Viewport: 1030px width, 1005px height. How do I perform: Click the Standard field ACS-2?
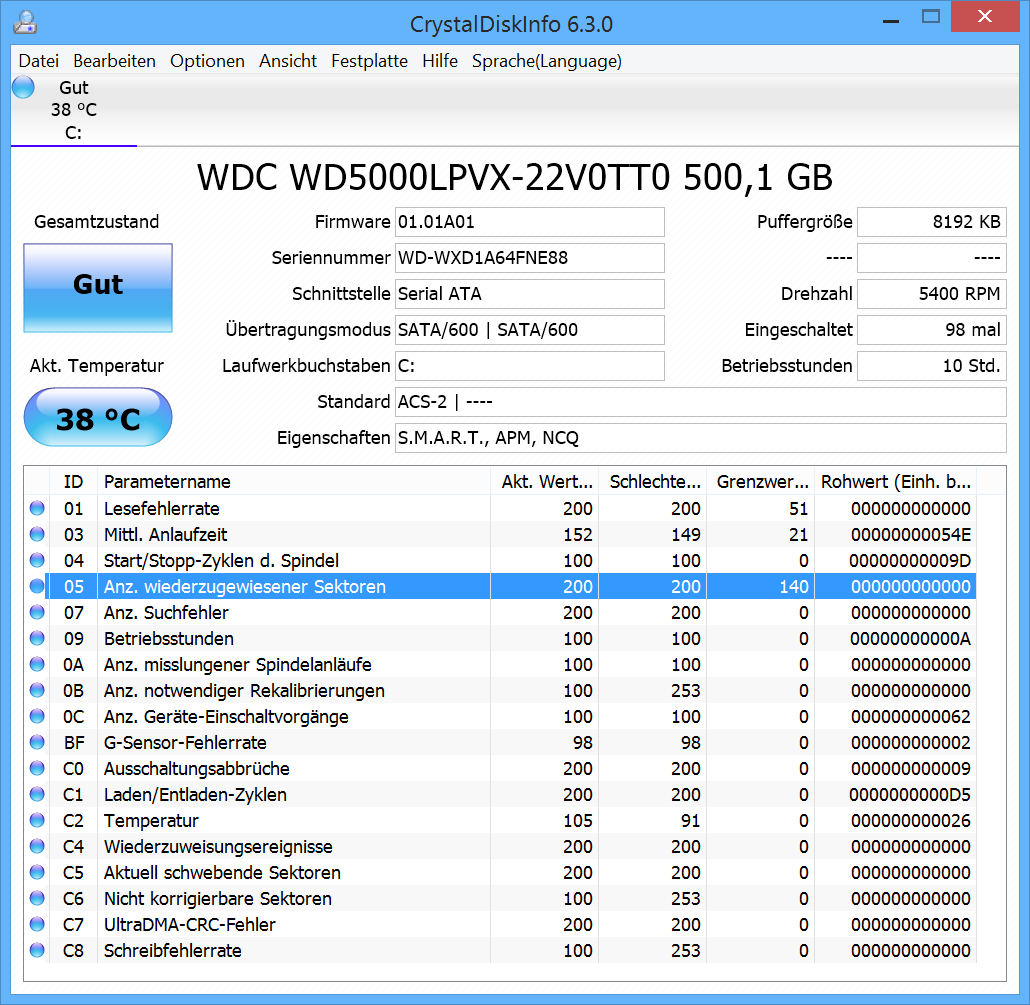coord(700,402)
